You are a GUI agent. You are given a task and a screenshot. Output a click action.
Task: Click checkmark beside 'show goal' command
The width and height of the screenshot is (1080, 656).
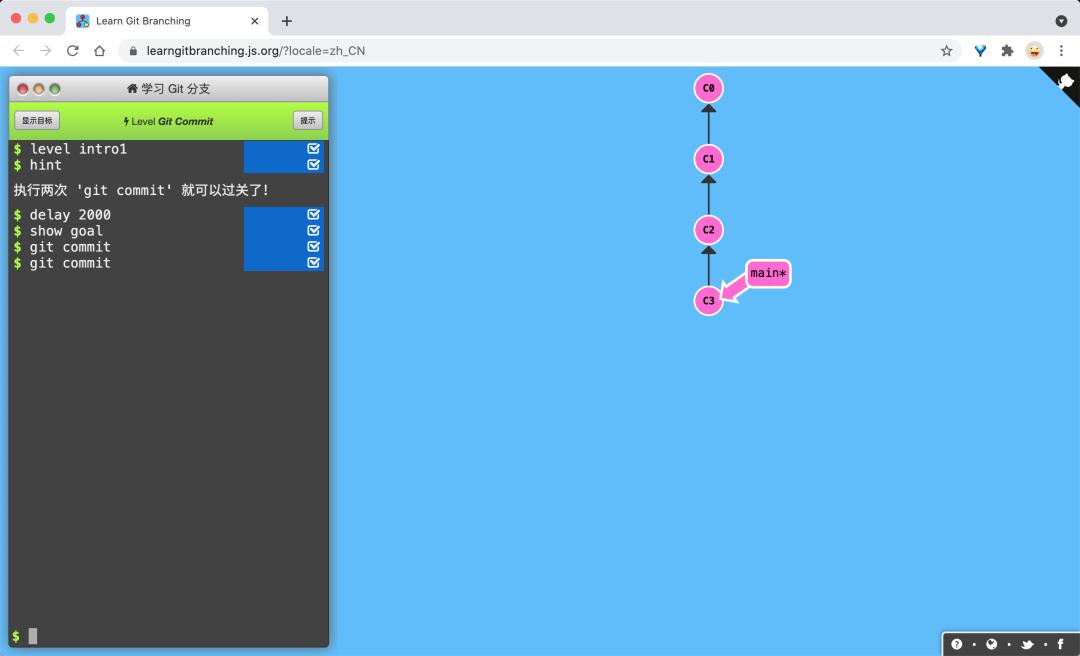click(313, 230)
